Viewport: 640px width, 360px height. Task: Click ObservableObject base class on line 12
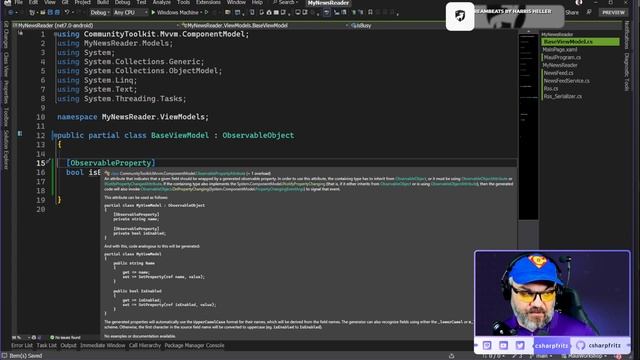click(258, 135)
